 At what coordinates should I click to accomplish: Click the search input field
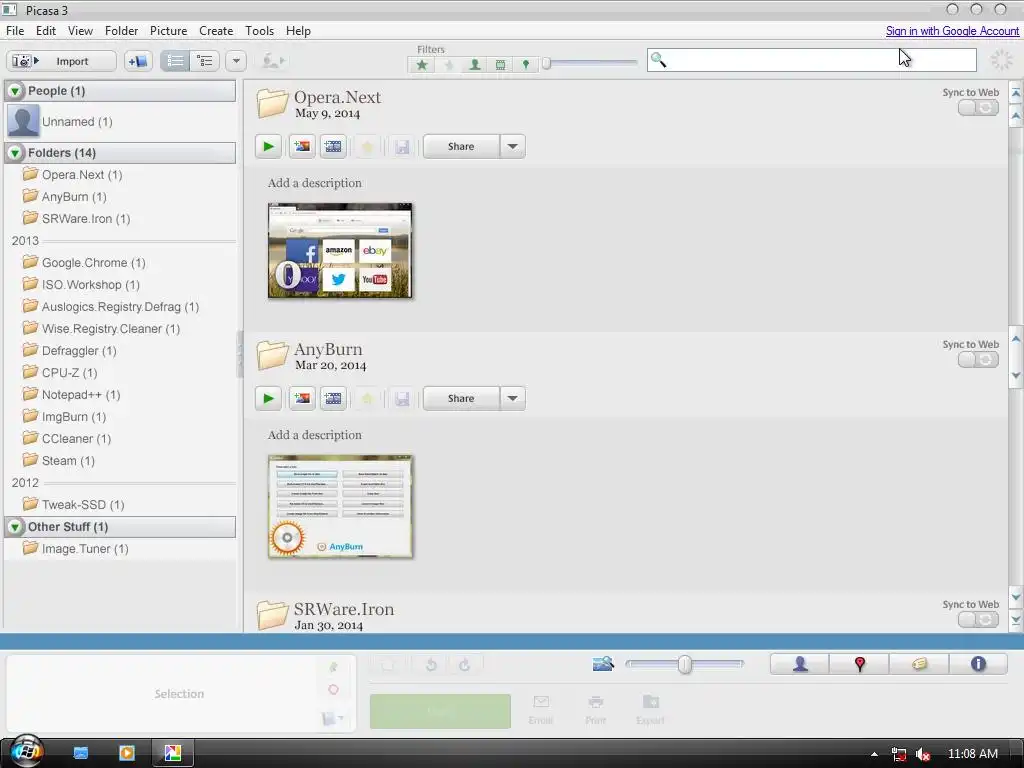click(812, 60)
